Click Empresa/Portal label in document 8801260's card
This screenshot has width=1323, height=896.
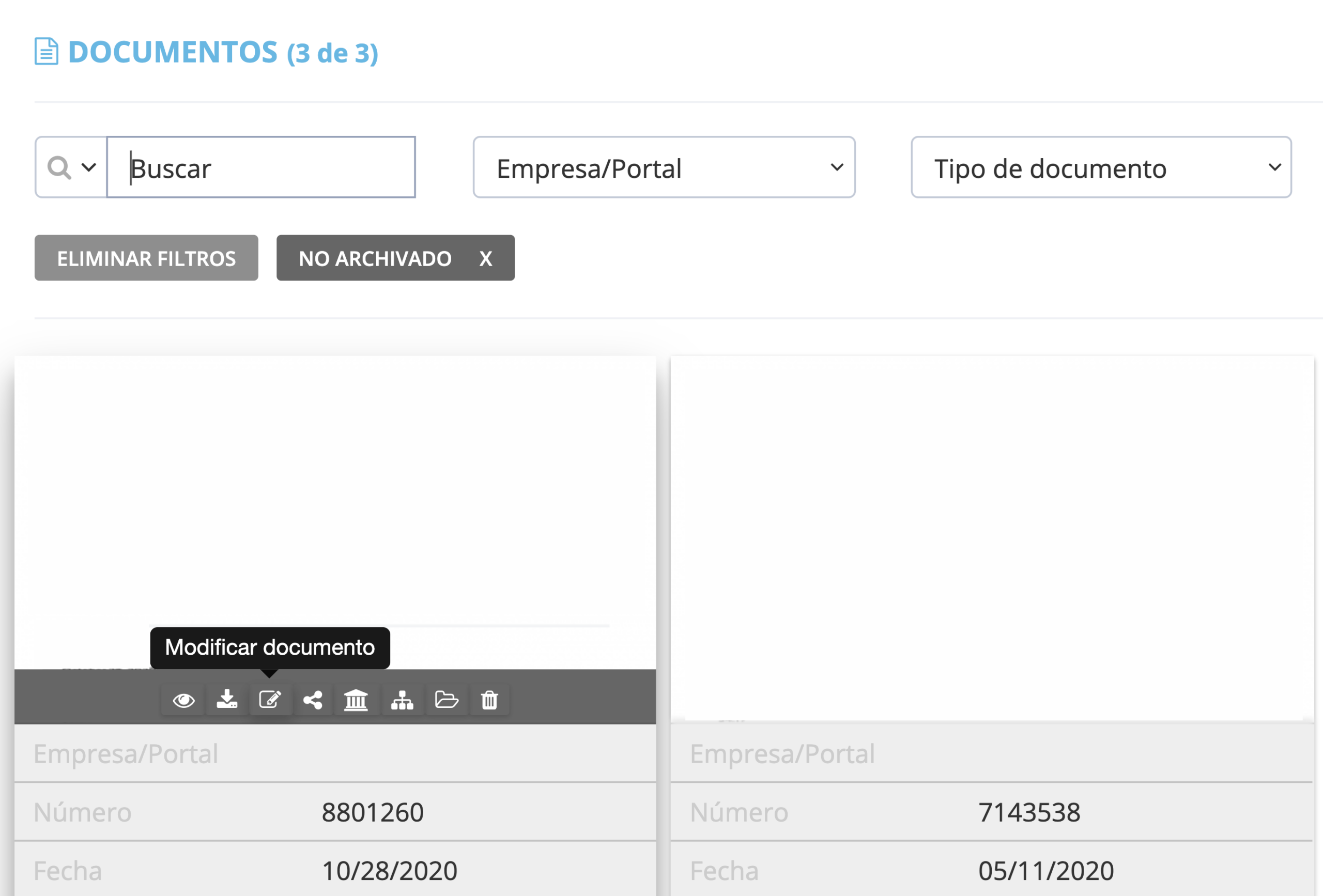[126, 754]
